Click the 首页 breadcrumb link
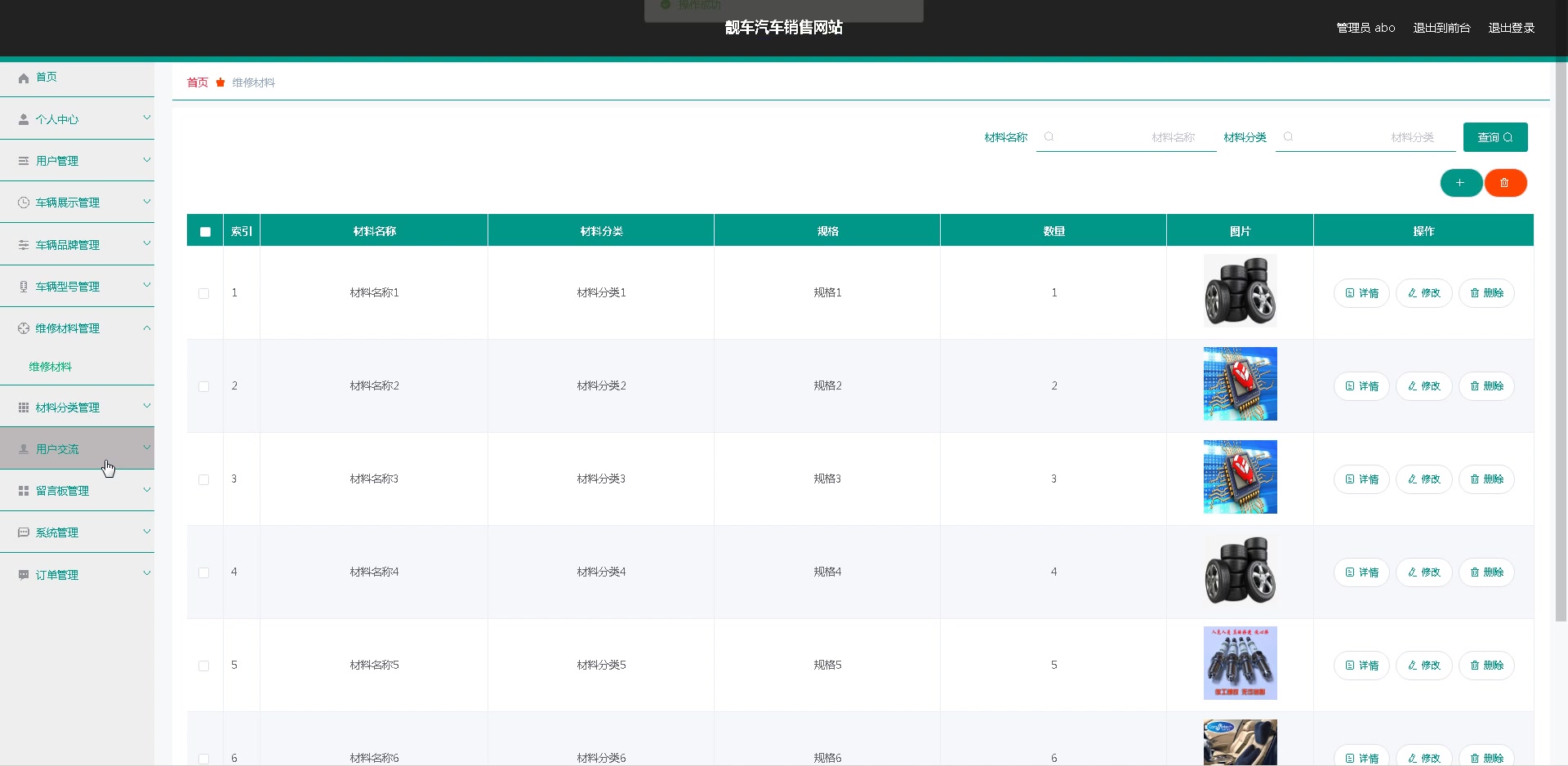 [x=198, y=82]
